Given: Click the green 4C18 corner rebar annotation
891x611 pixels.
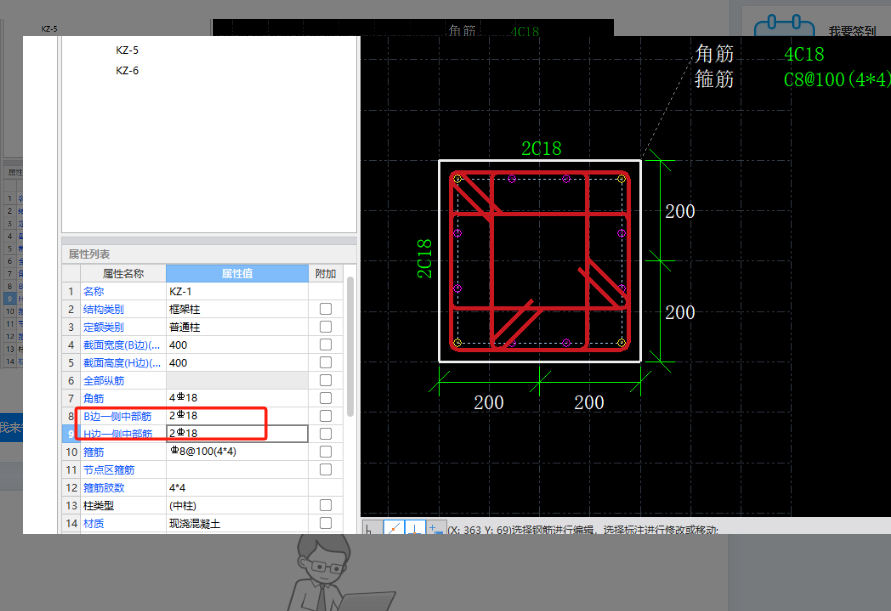Looking at the screenshot, I should (804, 55).
